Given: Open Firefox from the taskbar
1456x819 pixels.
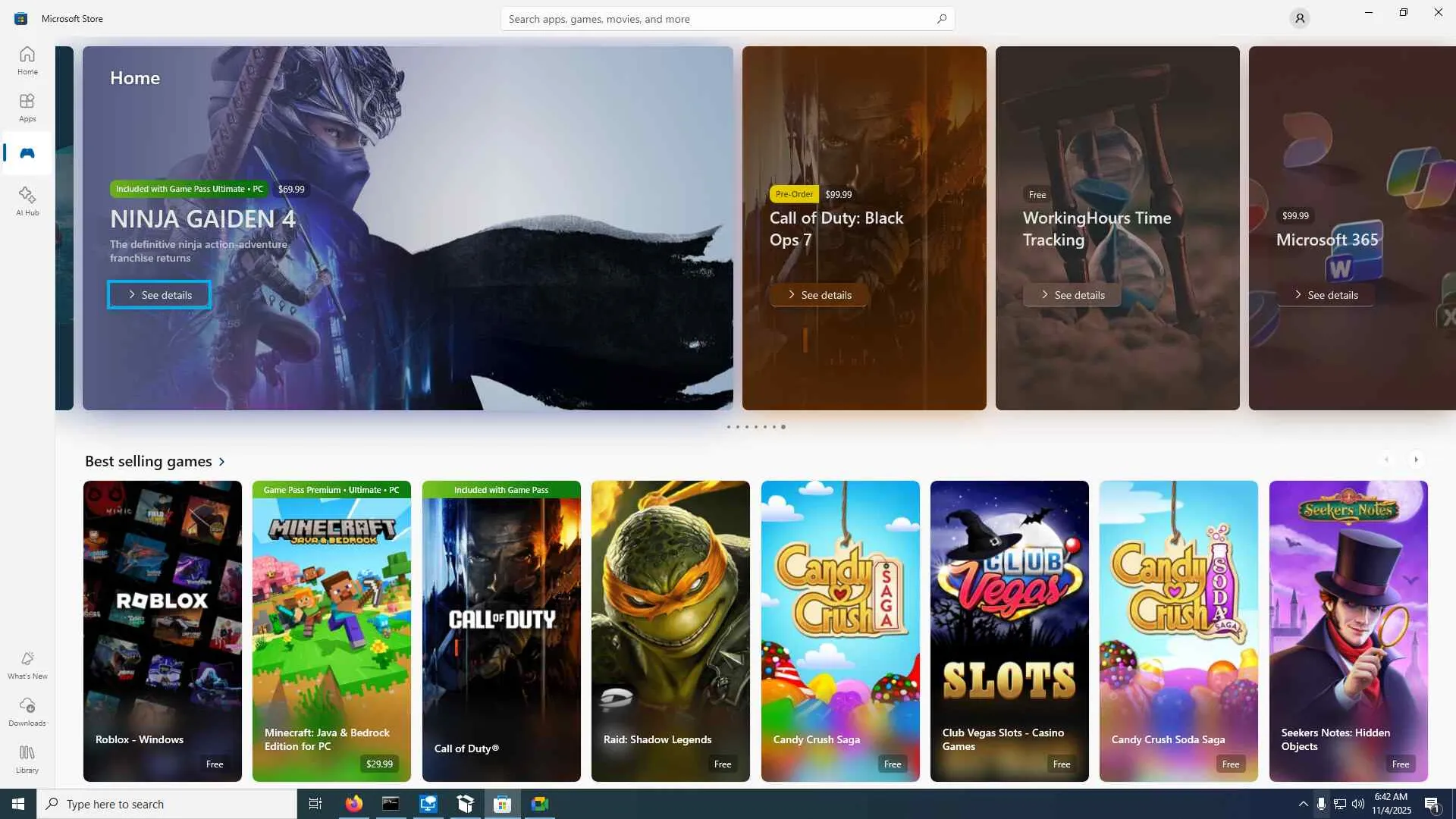Looking at the screenshot, I should 353,804.
